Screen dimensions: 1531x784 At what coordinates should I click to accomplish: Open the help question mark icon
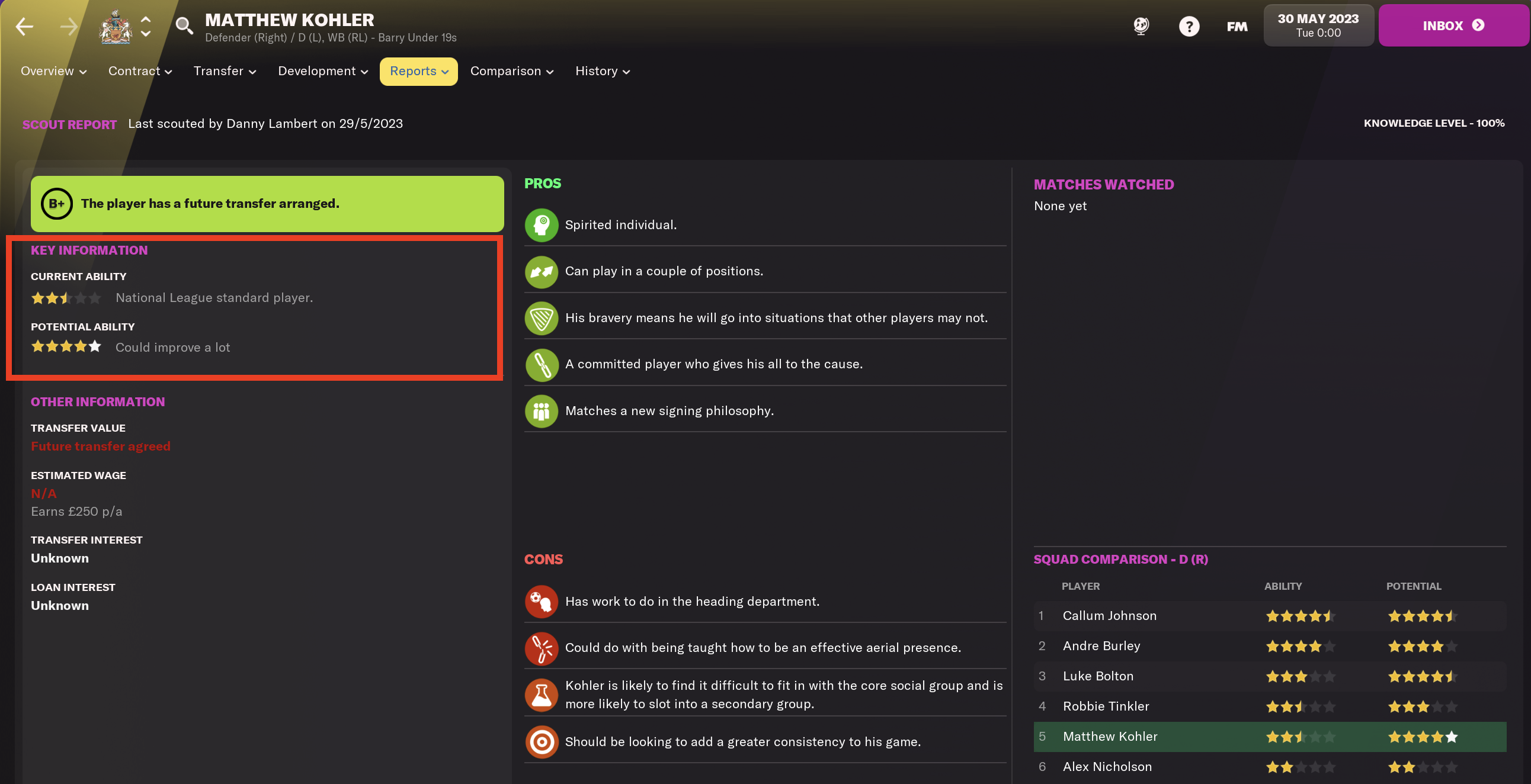(x=1189, y=26)
